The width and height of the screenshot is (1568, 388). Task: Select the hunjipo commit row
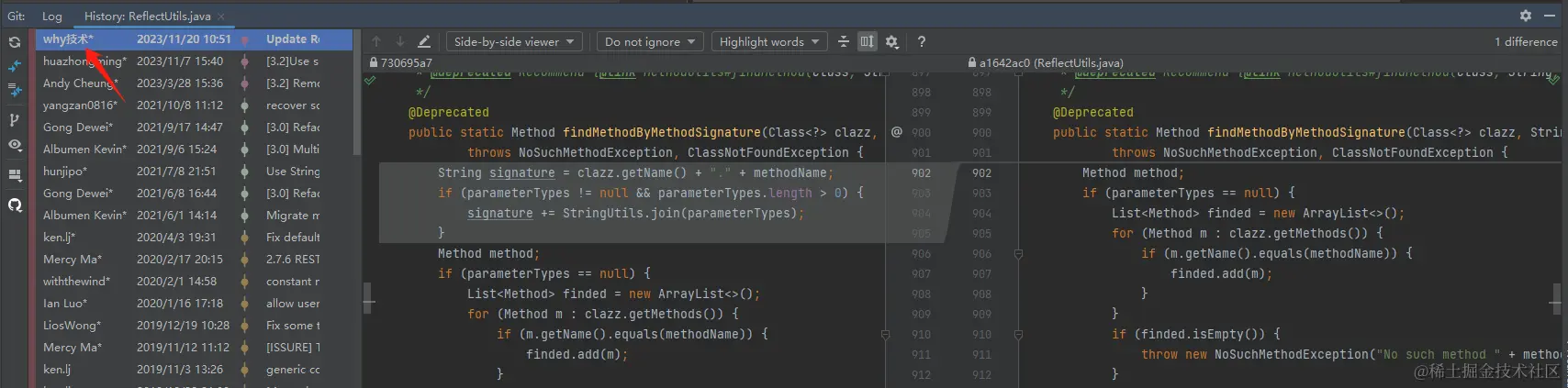[x=194, y=172]
